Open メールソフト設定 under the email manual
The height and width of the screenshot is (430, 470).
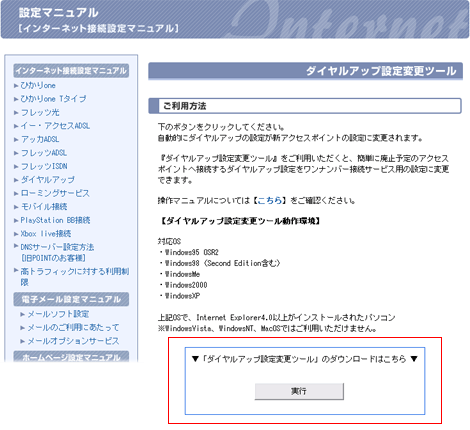point(58,314)
